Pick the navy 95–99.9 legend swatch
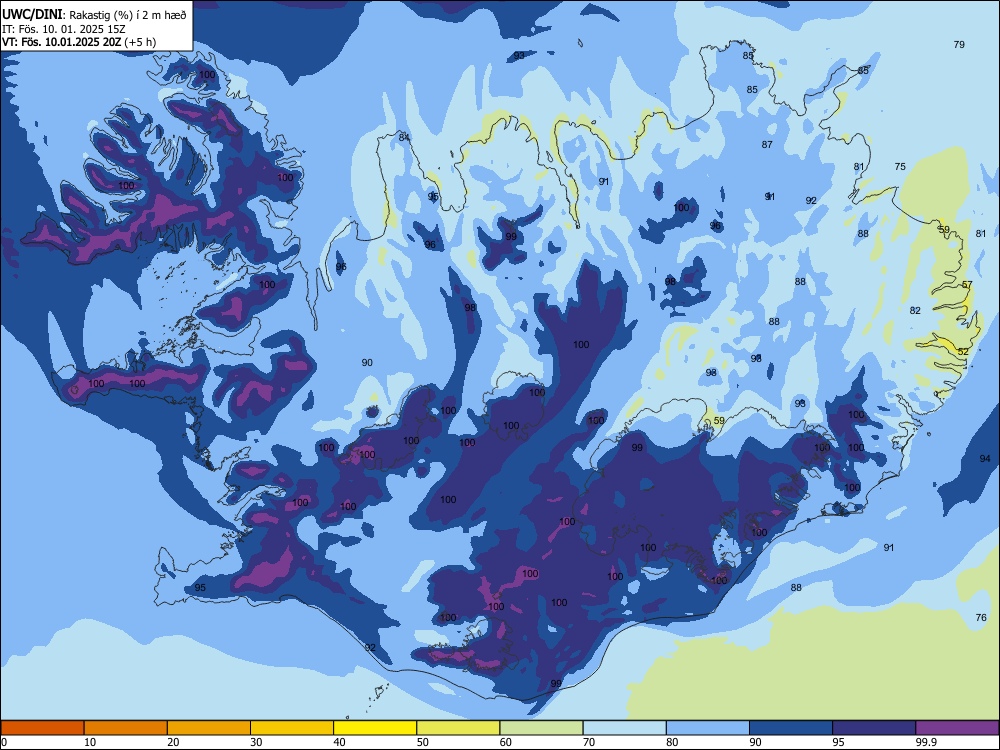Viewport: 1000px width, 750px height. (874, 728)
